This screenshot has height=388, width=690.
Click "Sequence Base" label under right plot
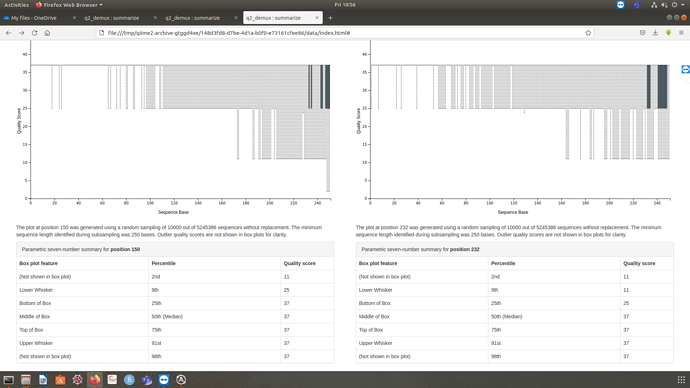pos(513,212)
